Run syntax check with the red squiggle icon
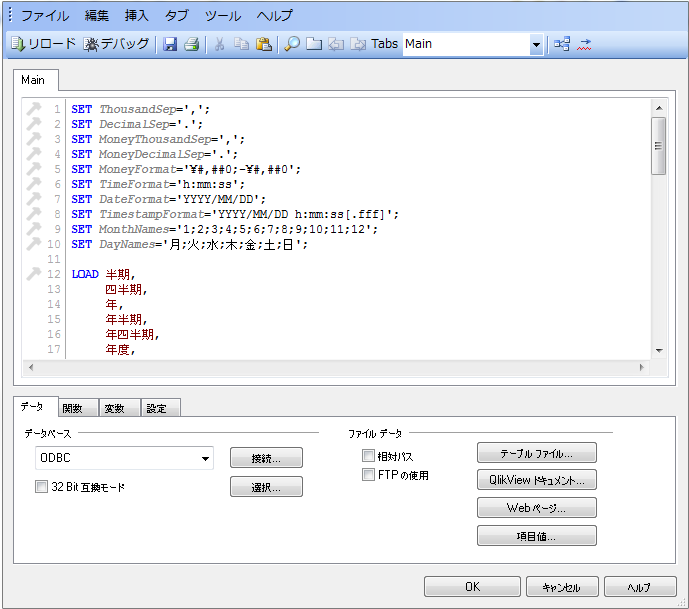 coord(584,44)
